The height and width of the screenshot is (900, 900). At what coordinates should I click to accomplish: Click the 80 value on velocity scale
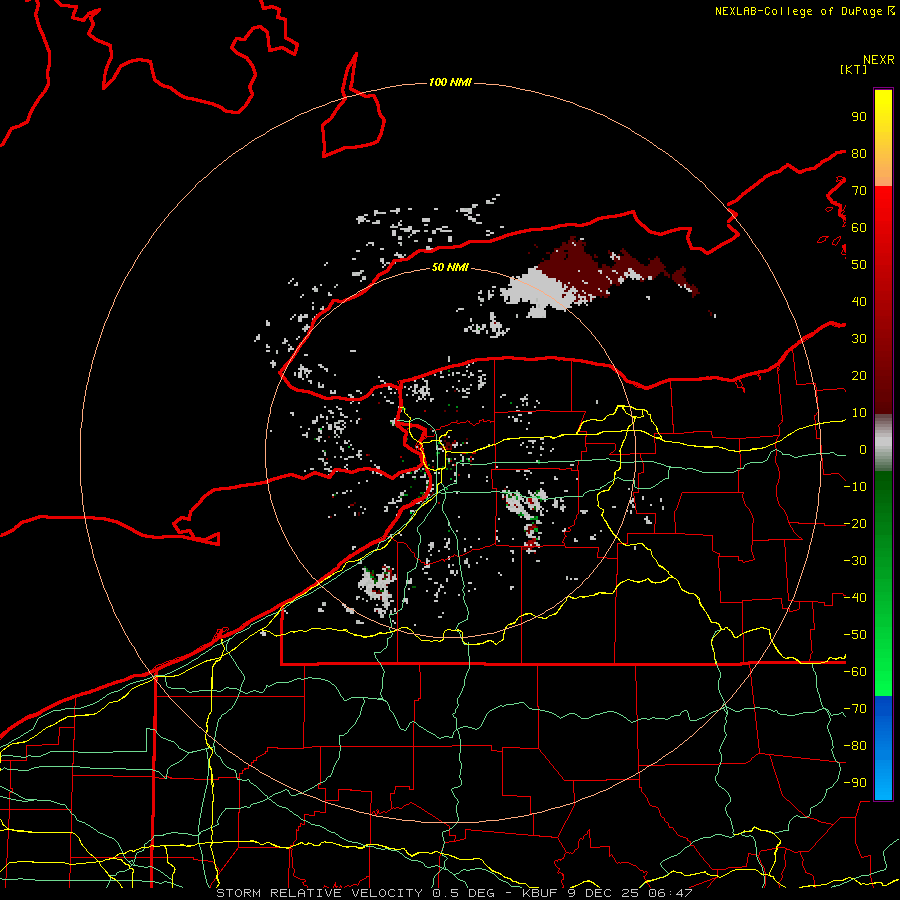(859, 153)
